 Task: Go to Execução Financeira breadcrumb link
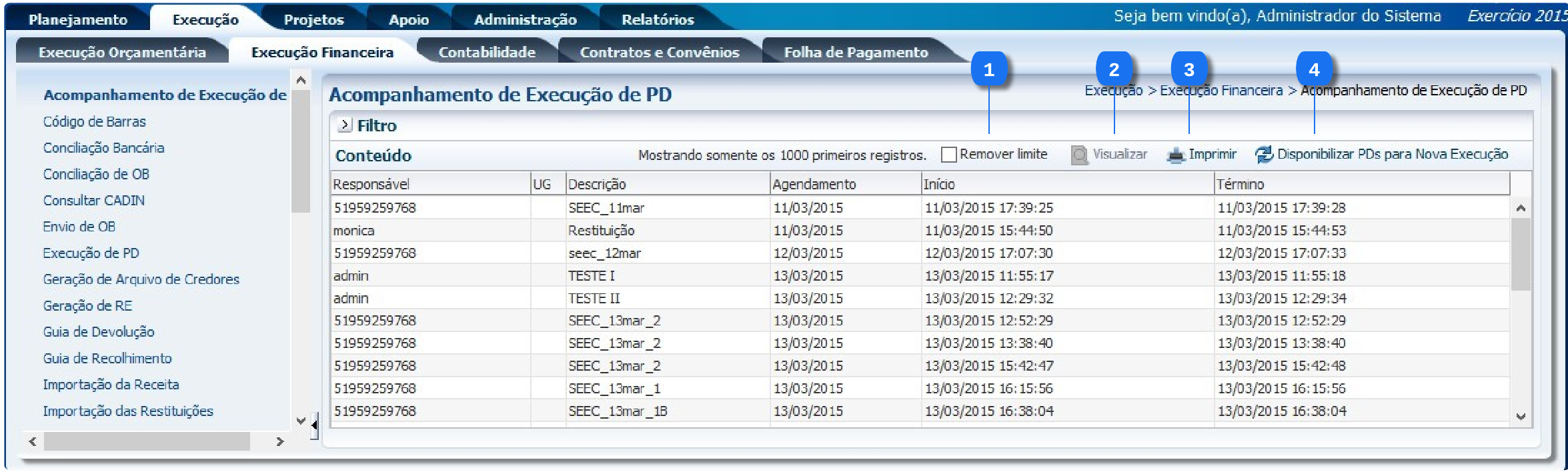click(x=1221, y=91)
